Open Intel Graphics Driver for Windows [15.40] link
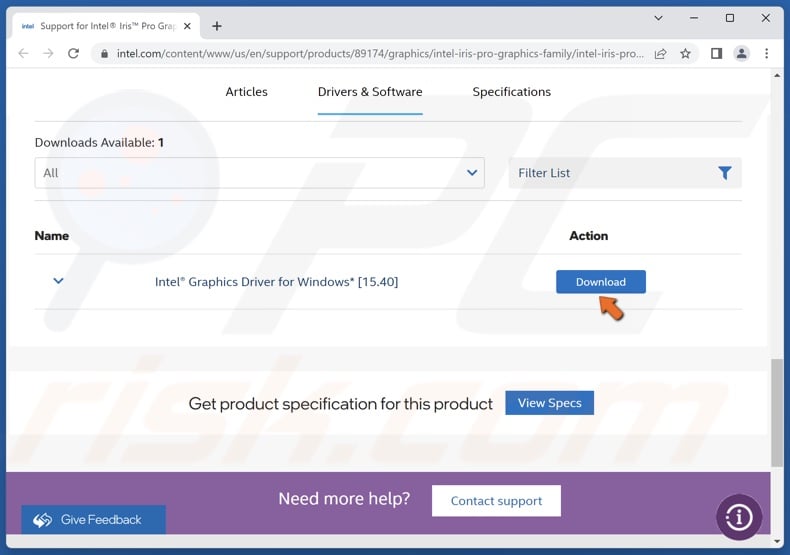This screenshot has width=790, height=555. point(276,282)
